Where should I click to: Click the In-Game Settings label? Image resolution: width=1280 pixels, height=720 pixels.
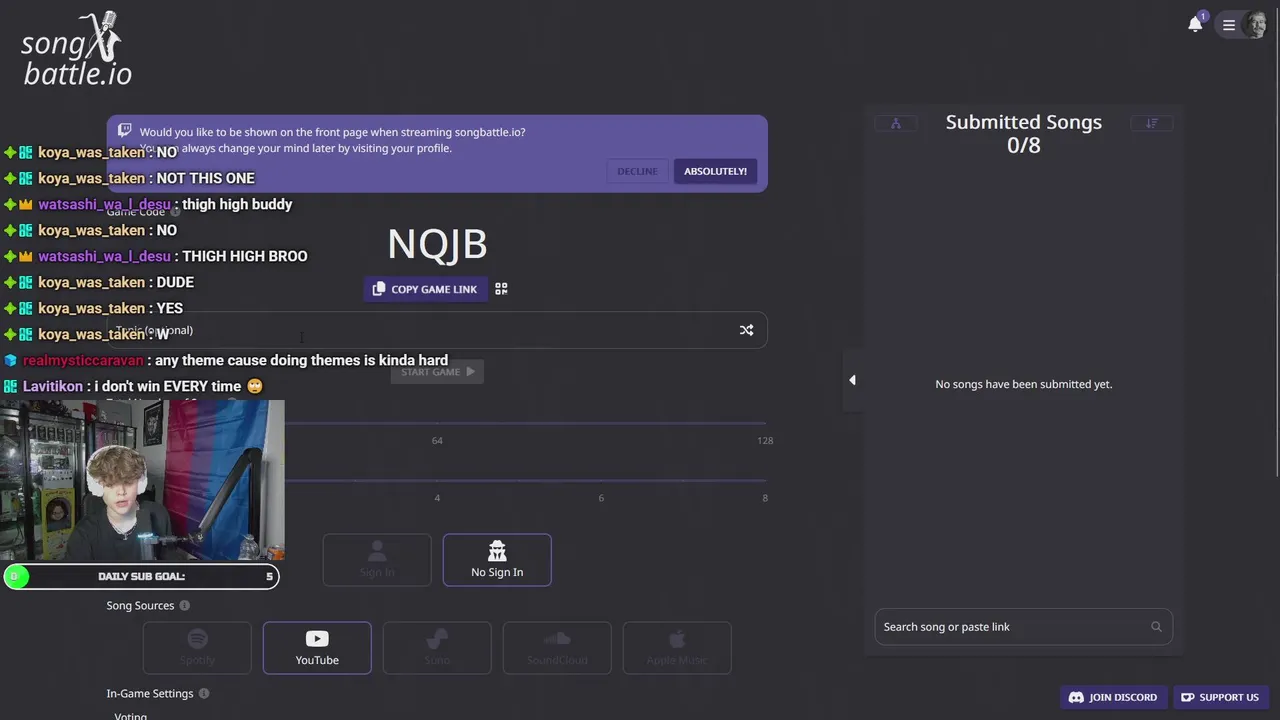tap(150, 694)
